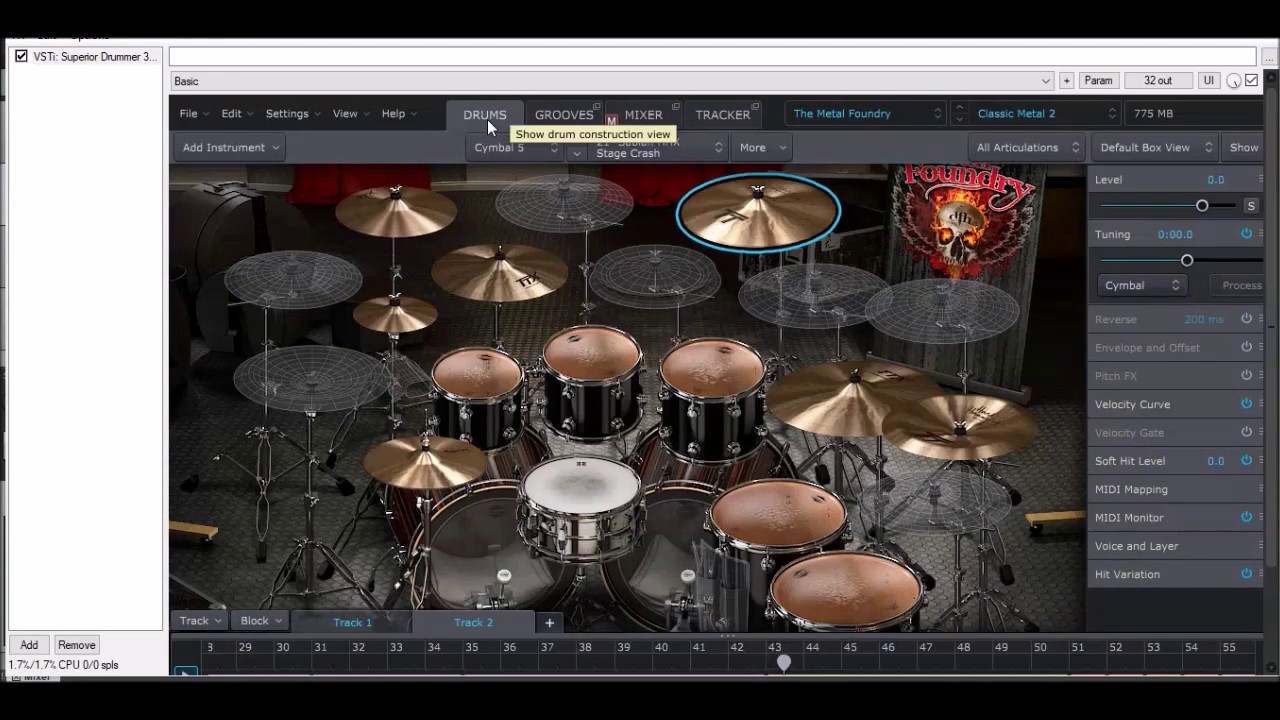1280x720 pixels.
Task: Enable the Velocity Gate power button
Action: pos(1246,432)
